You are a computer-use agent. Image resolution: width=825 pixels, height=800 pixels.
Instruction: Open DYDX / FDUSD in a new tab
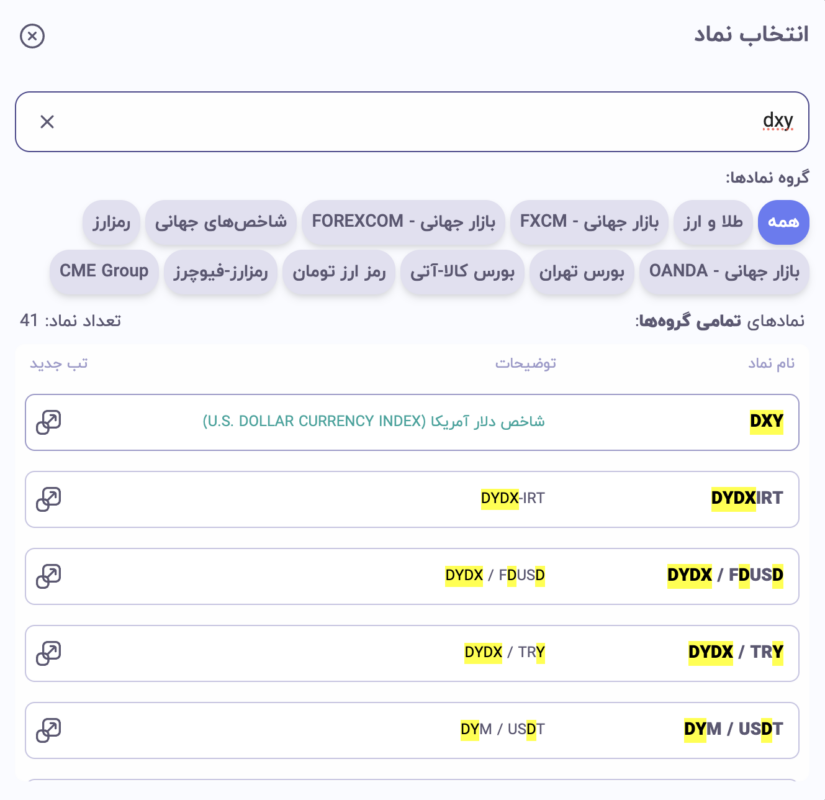48,575
